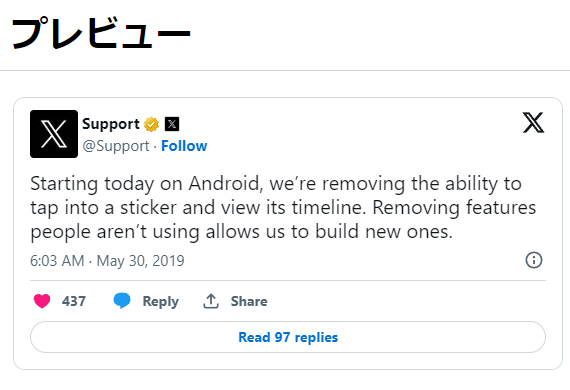The width and height of the screenshot is (570, 390).
Task: Like the post with the pink heart
Action: click(42, 301)
